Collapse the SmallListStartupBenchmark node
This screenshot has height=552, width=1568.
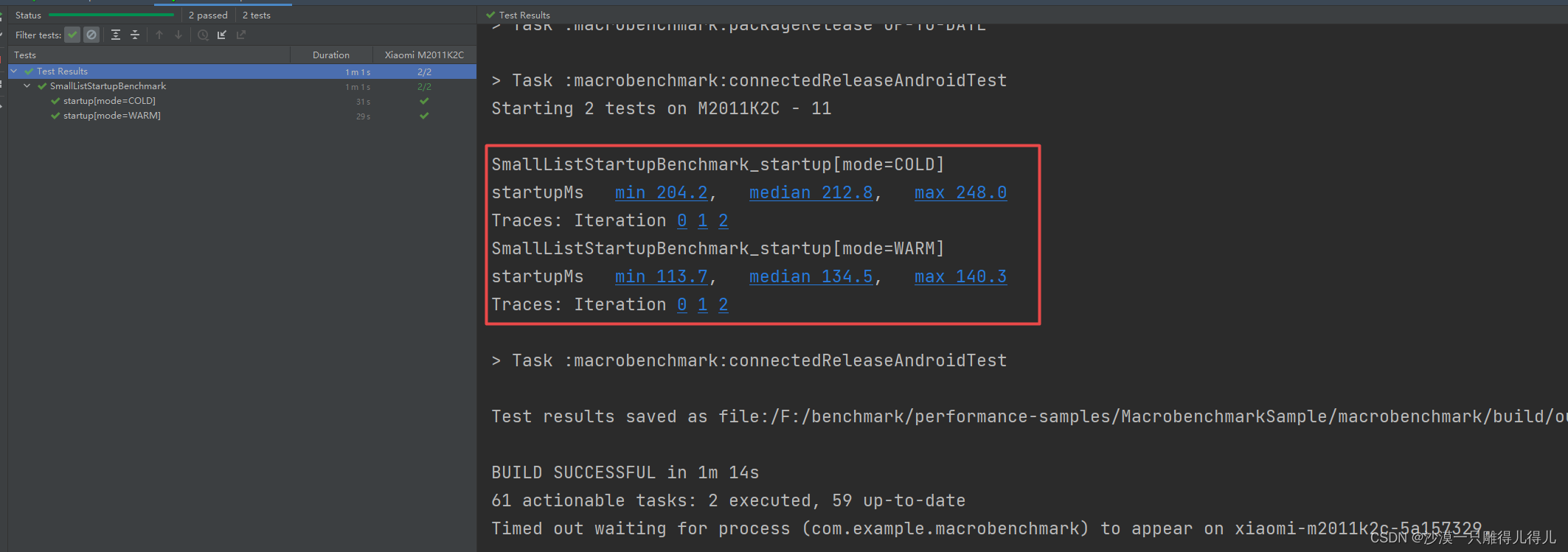click(27, 86)
